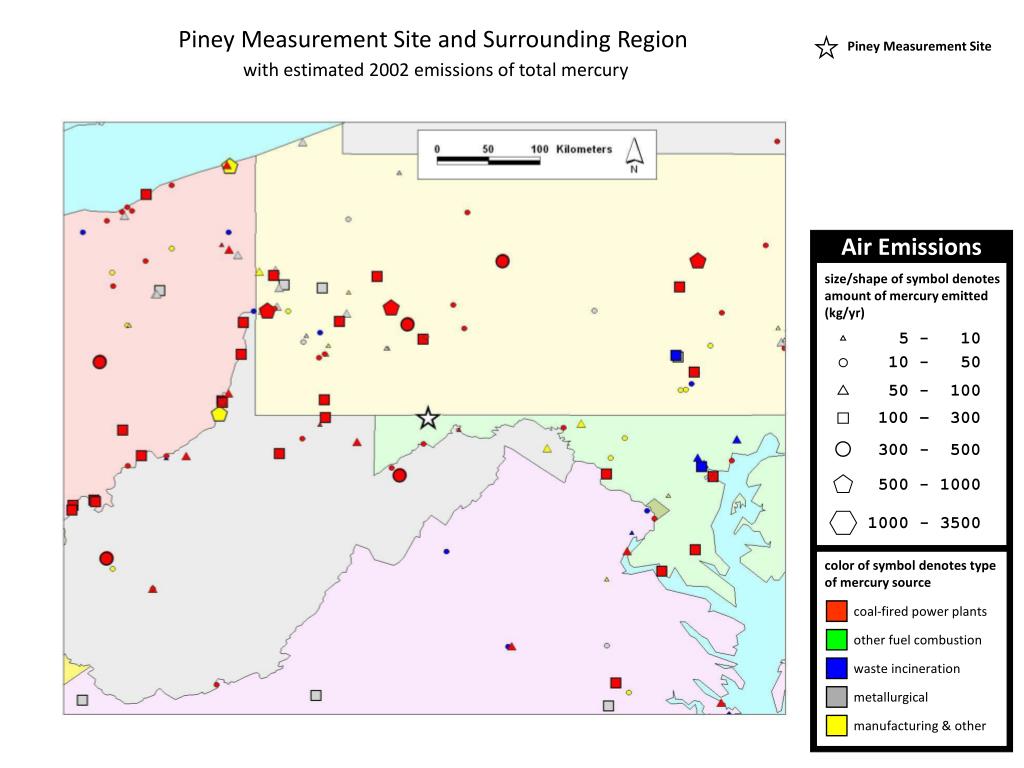
Task: Click the star icon beside Piney Measurement Site label
Action: pos(826,48)
